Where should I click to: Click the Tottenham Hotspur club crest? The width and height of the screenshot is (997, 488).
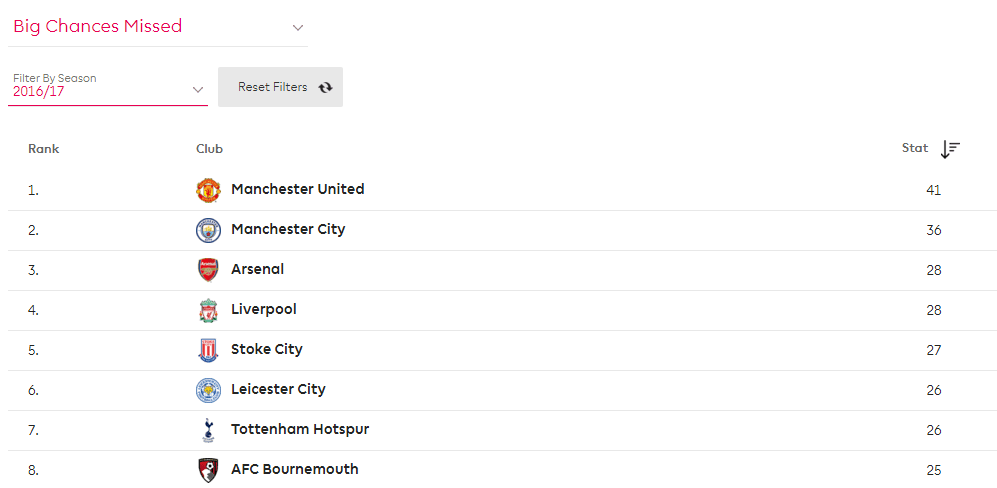pos(208,431)
